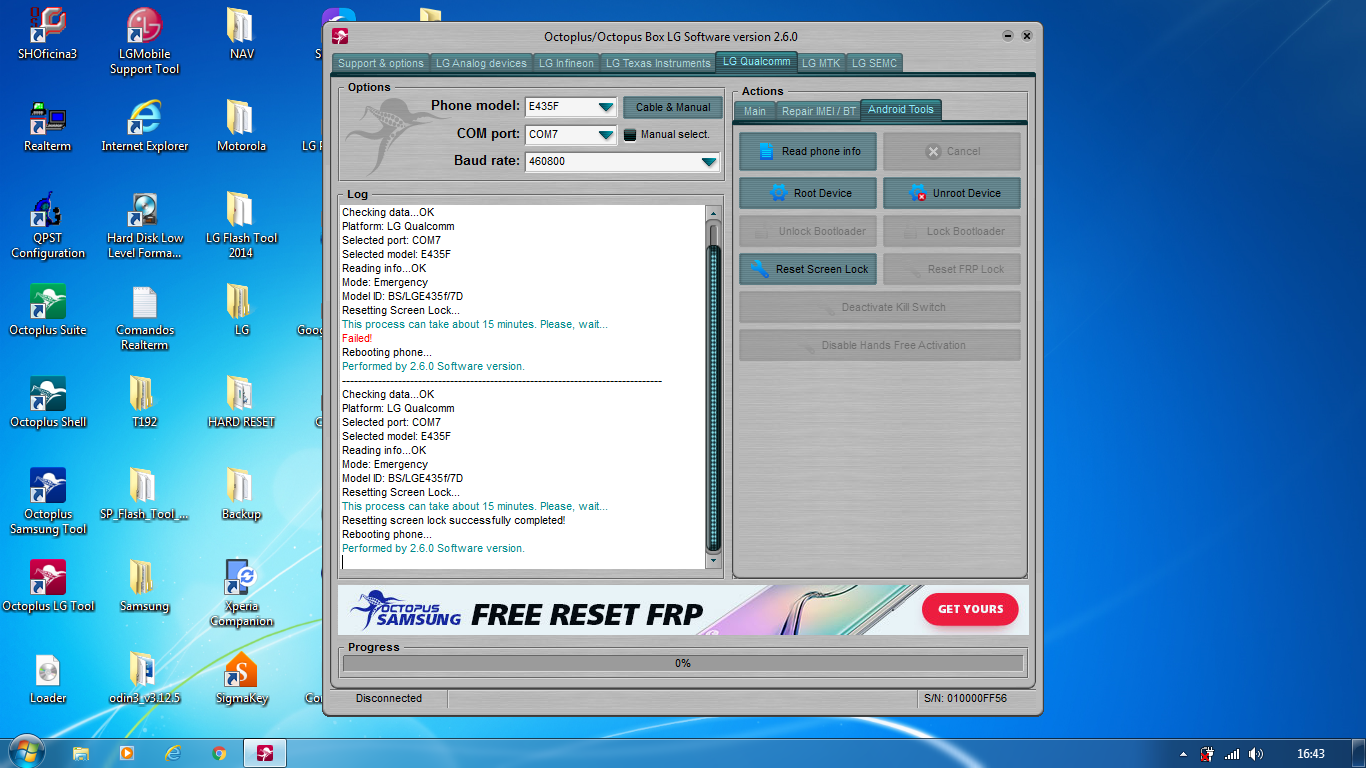Open Google Chrome from taskbar
Screen dimensions: 1366x768
(219, 753)
